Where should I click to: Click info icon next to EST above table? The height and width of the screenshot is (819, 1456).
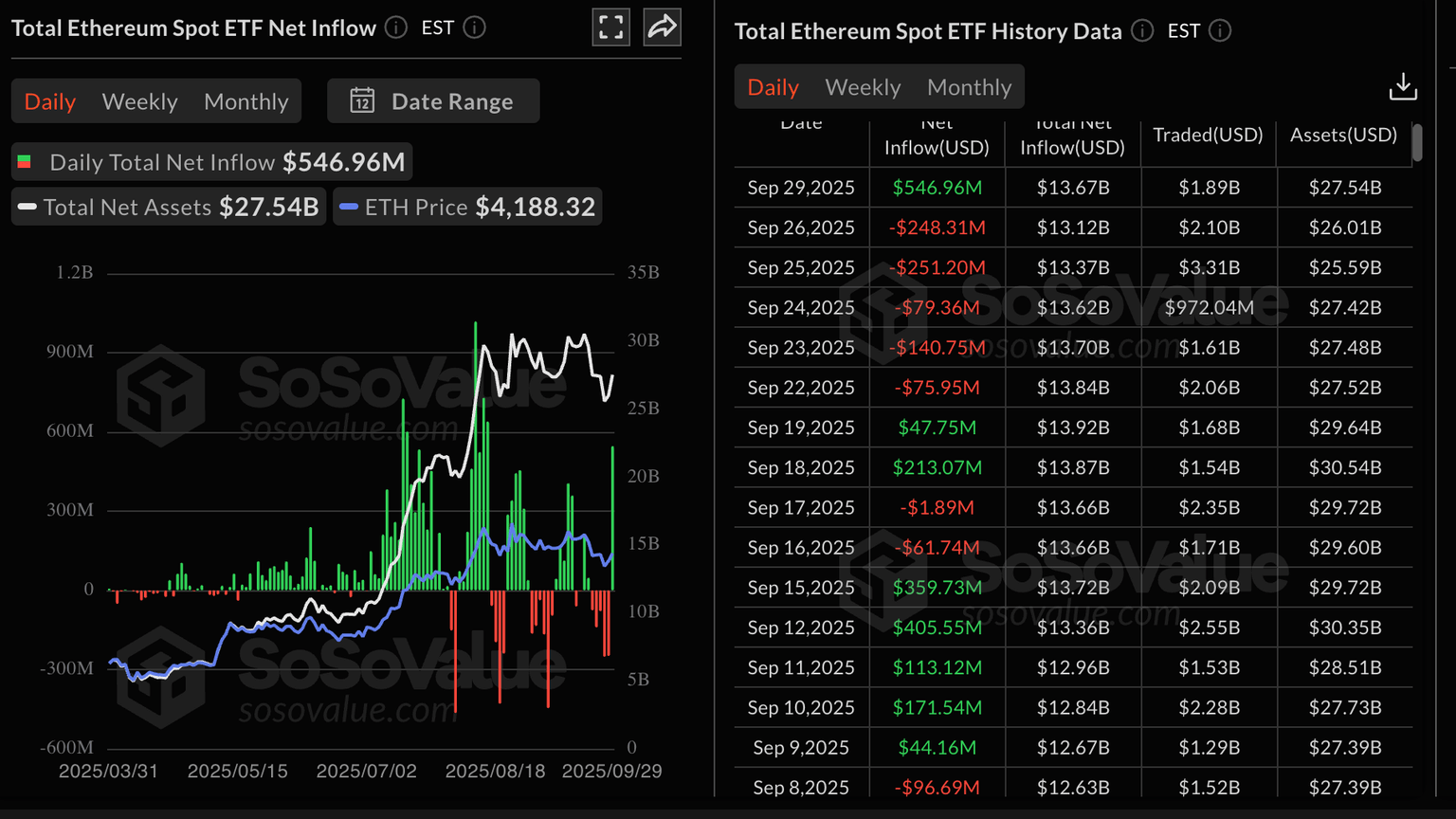pyautogui.click(x=1221, y=31)
